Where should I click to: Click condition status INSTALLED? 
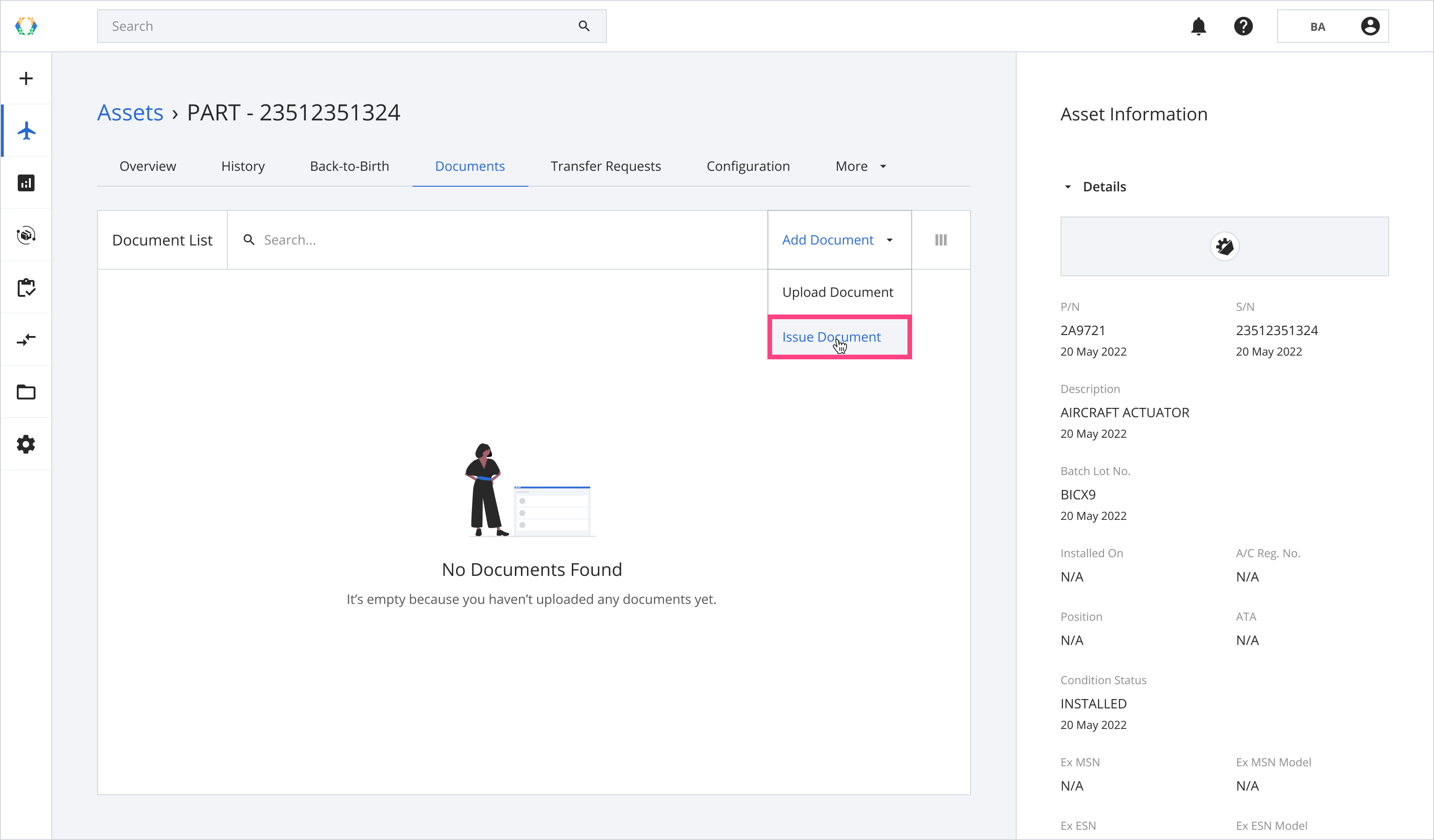(1094, 704)
